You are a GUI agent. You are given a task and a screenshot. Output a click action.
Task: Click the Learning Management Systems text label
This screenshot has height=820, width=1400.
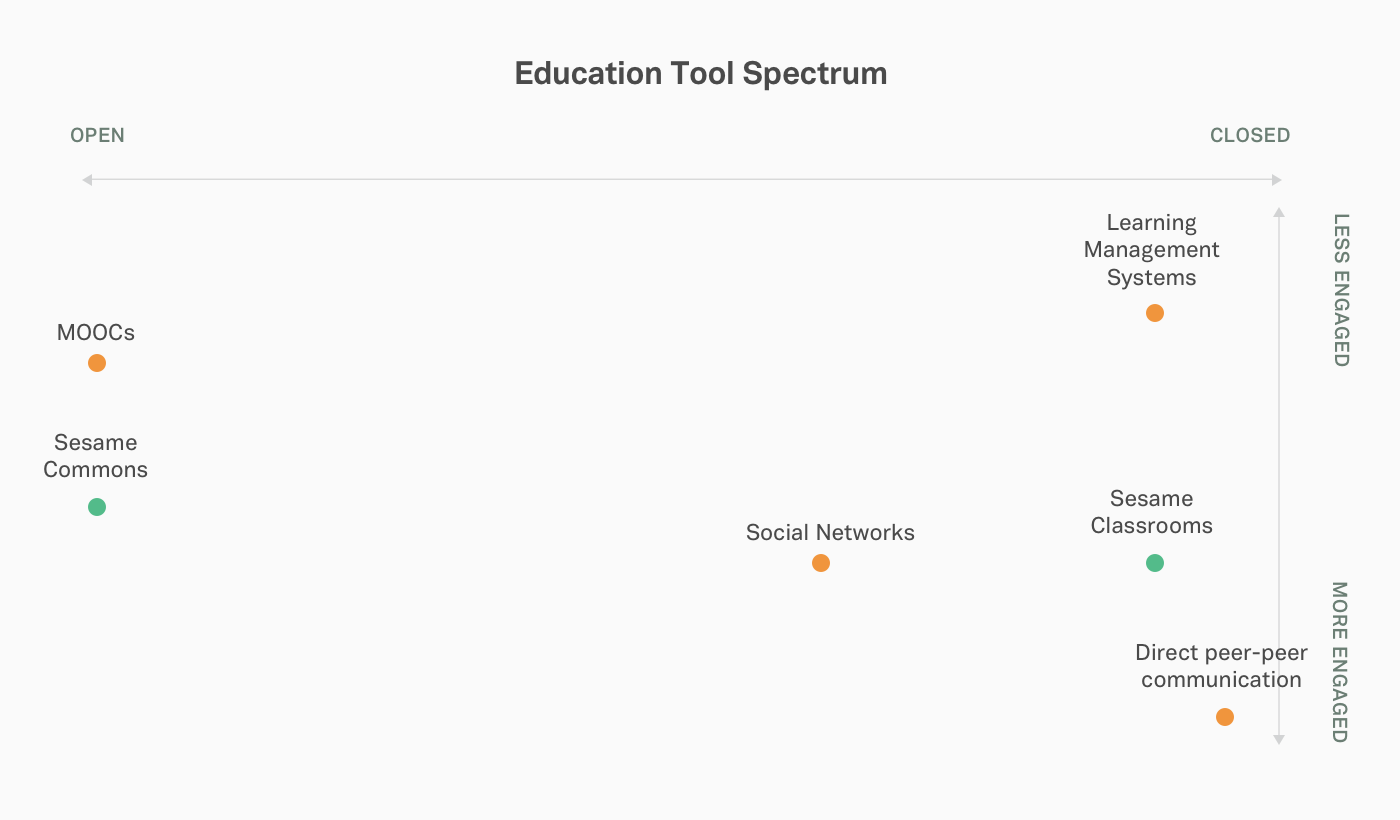1152,250
